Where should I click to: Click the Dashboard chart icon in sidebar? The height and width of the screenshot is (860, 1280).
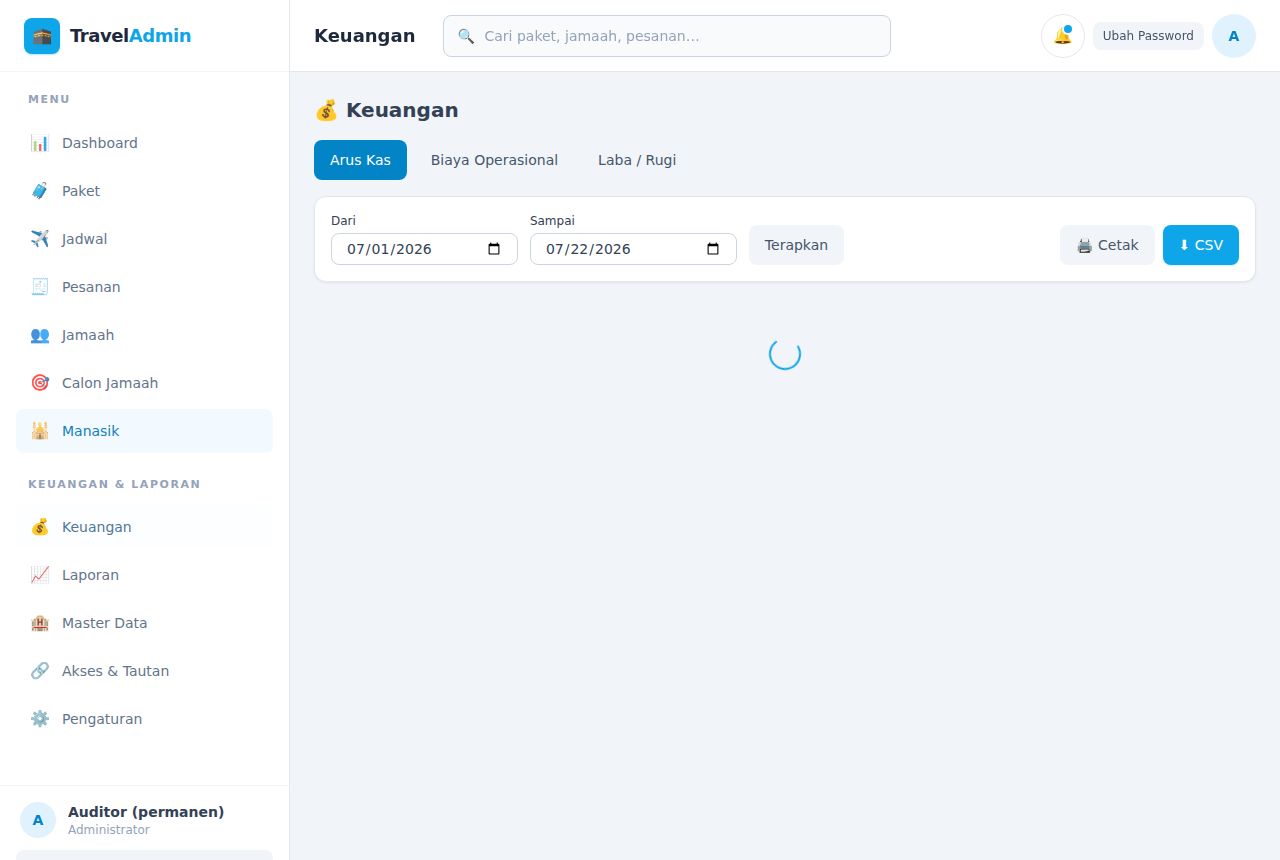click(x=40, y=143)
